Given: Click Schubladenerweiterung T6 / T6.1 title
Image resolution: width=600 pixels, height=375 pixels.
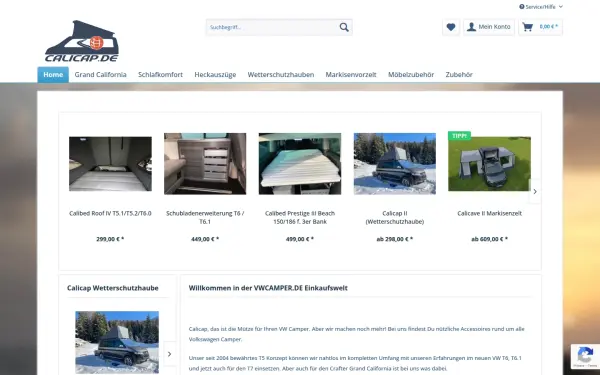Looking at the screenshot, I should click(205, 217).
